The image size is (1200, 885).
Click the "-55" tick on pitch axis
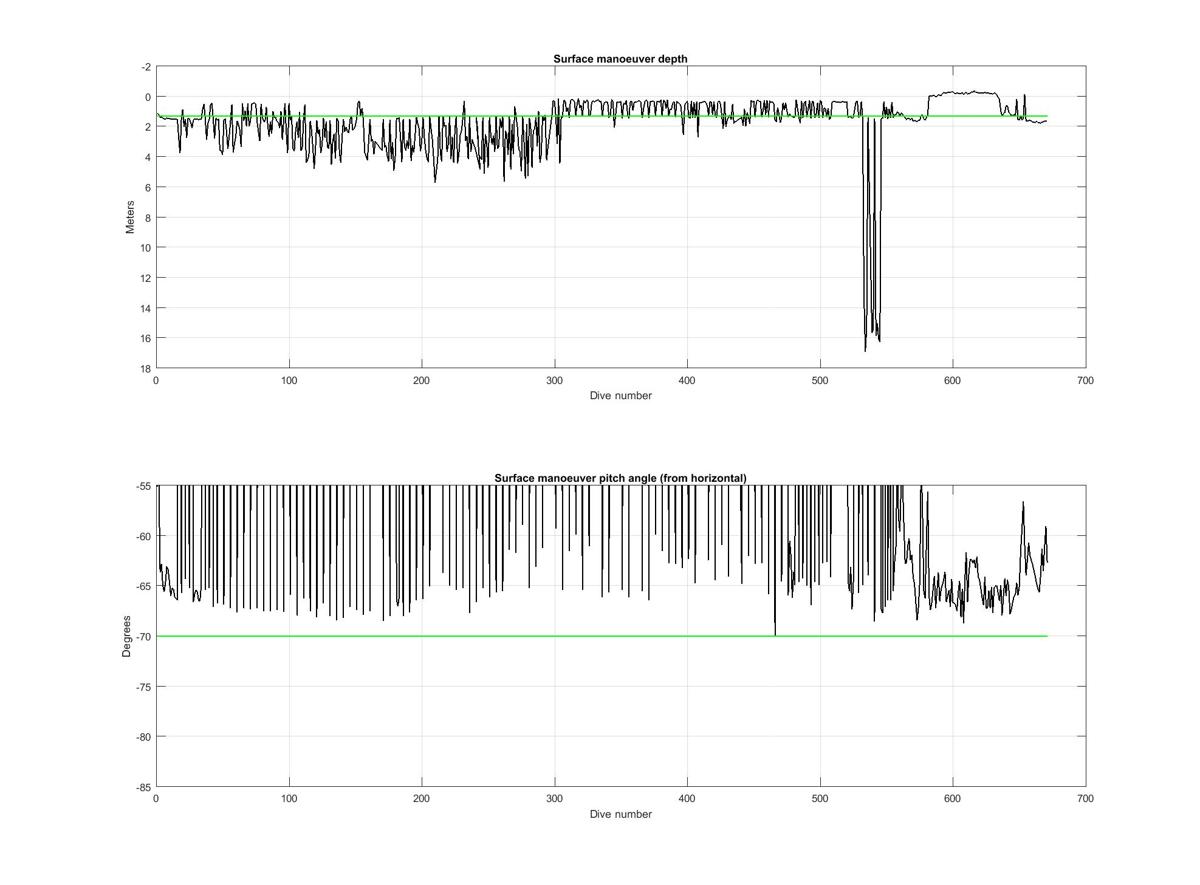coord(144,486)
